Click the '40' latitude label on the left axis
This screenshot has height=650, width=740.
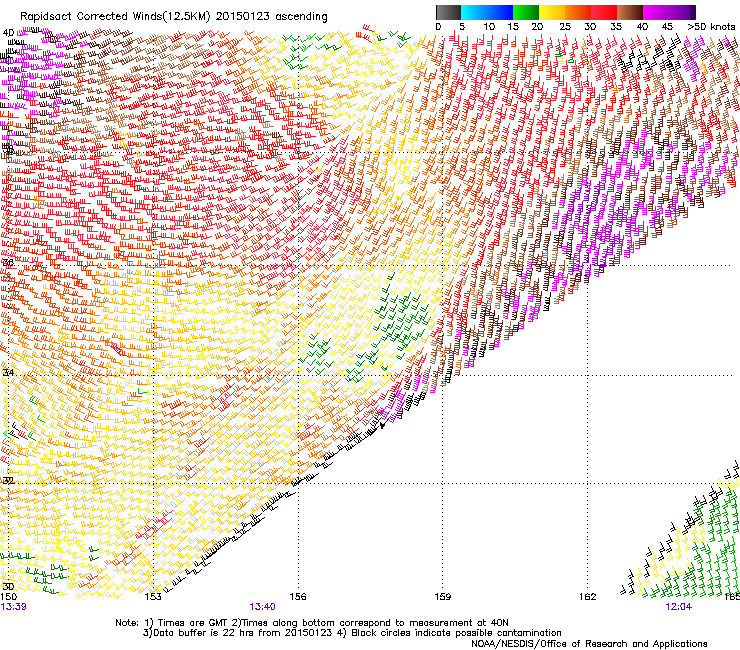click(x=8, y=33)
